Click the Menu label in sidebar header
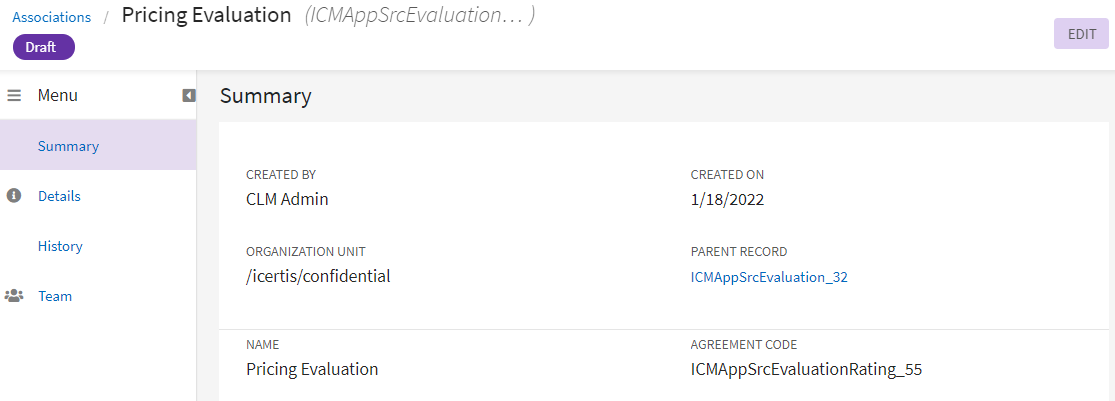The width and height of the screenshot is (1115, 401). point(58,96)
